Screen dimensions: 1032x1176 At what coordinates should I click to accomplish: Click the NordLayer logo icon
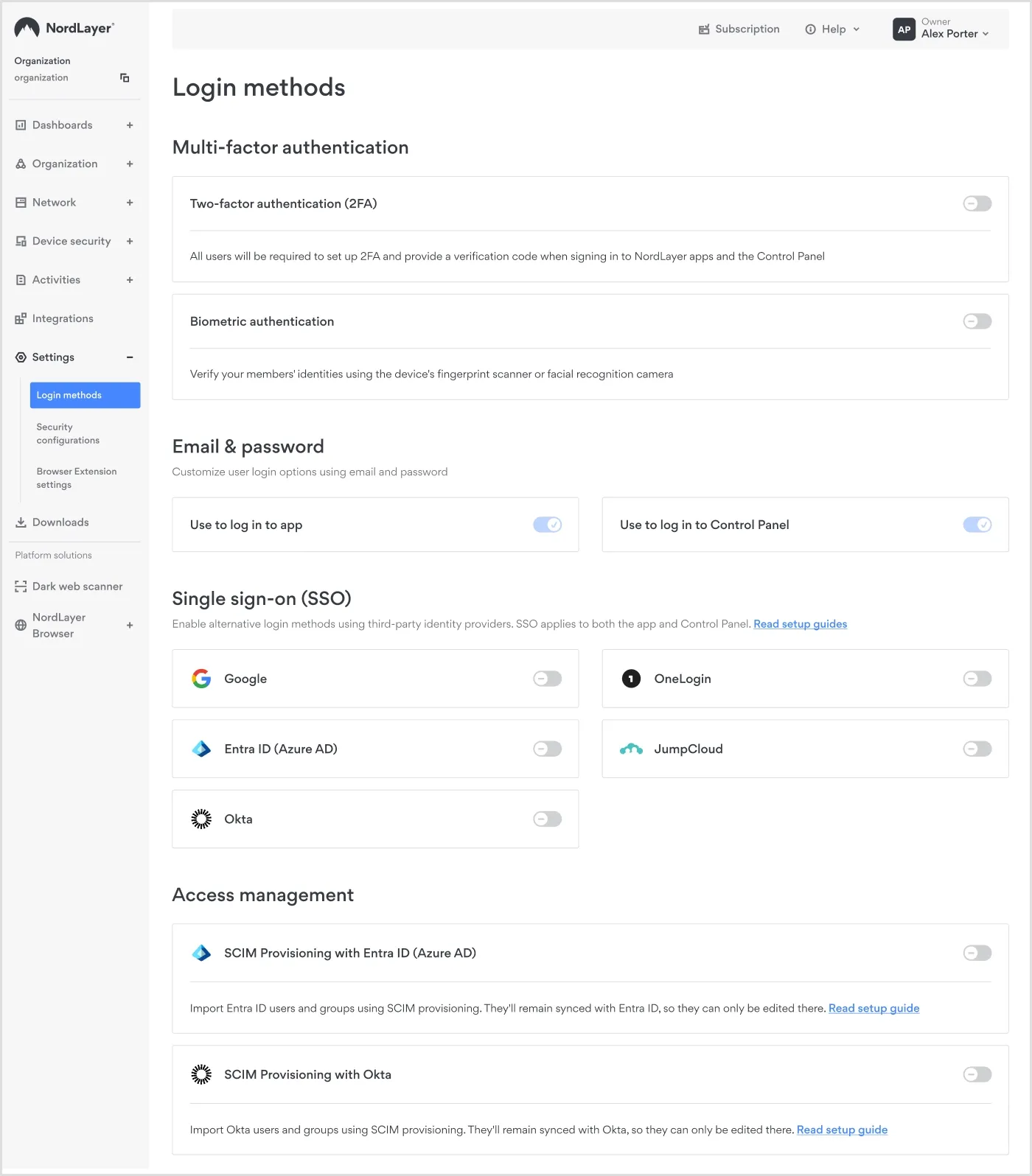[x=27, y=28]
